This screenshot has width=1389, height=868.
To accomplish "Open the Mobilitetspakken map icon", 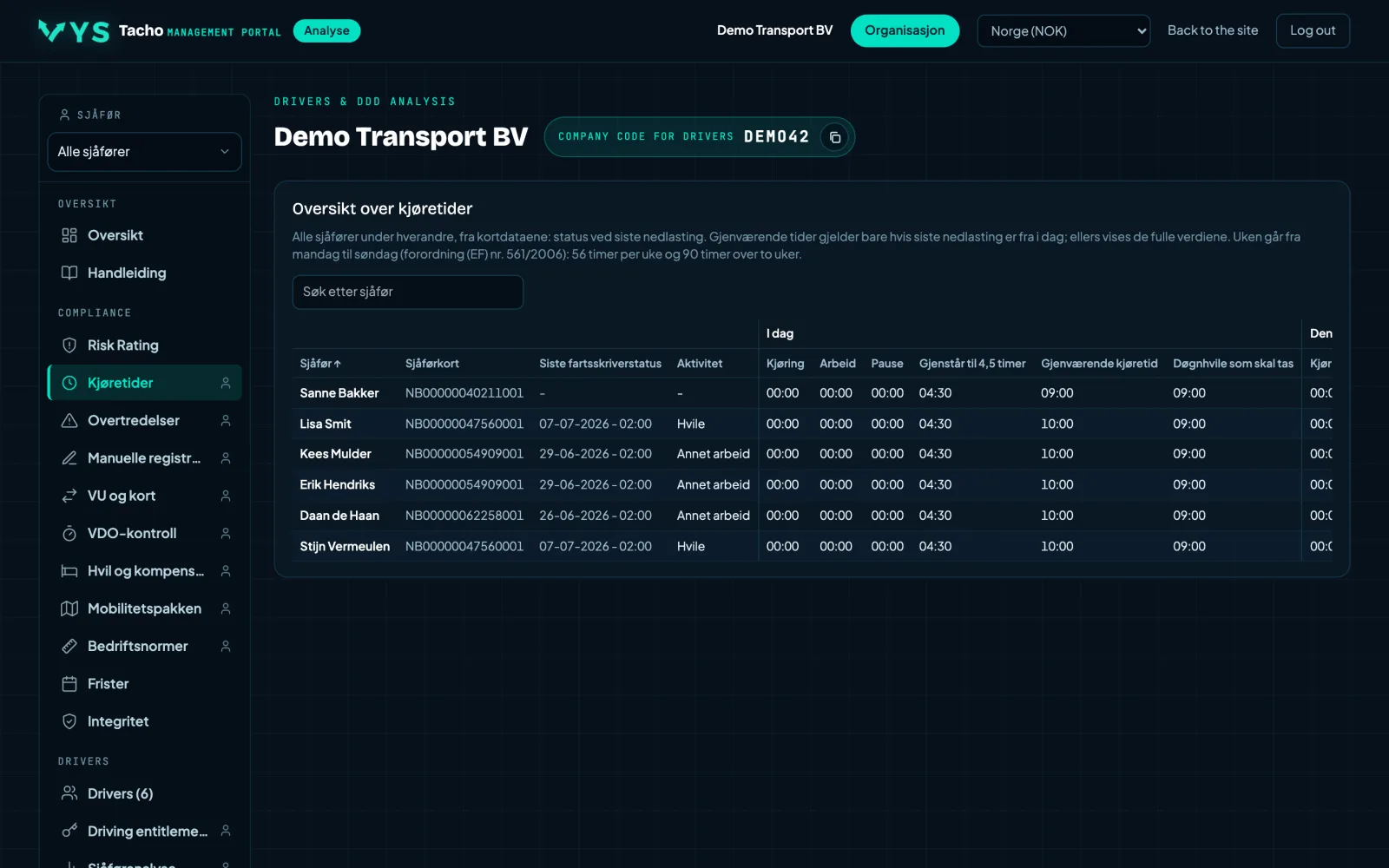I will [x=69, y=608].
